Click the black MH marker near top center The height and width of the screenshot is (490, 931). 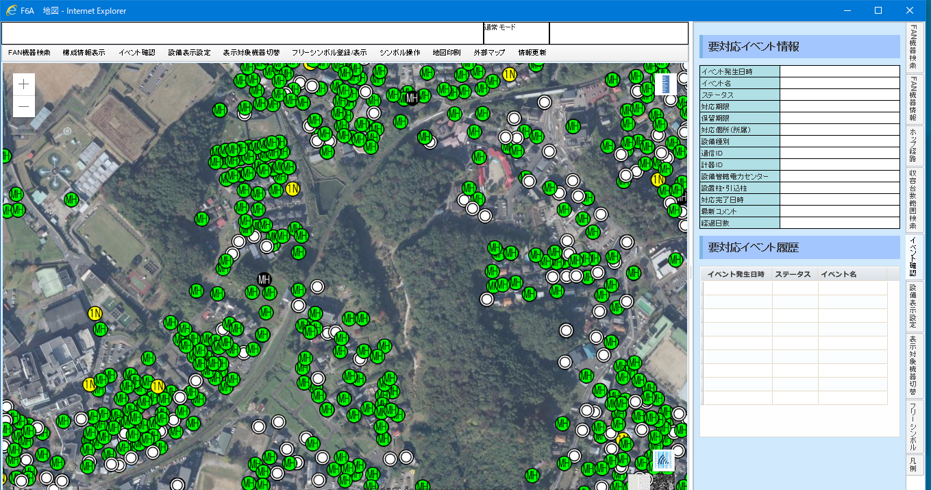pos(411,98)
